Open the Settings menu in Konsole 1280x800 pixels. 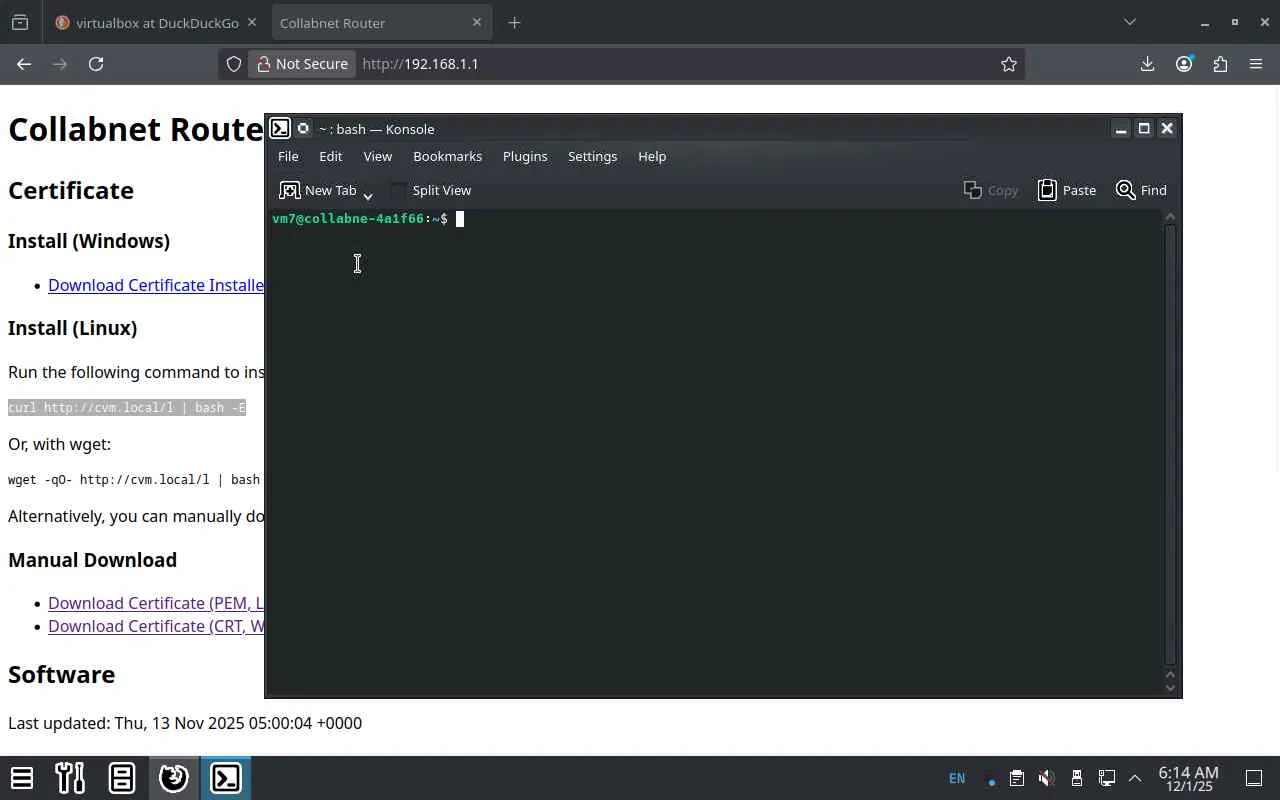tap(592, 156)
